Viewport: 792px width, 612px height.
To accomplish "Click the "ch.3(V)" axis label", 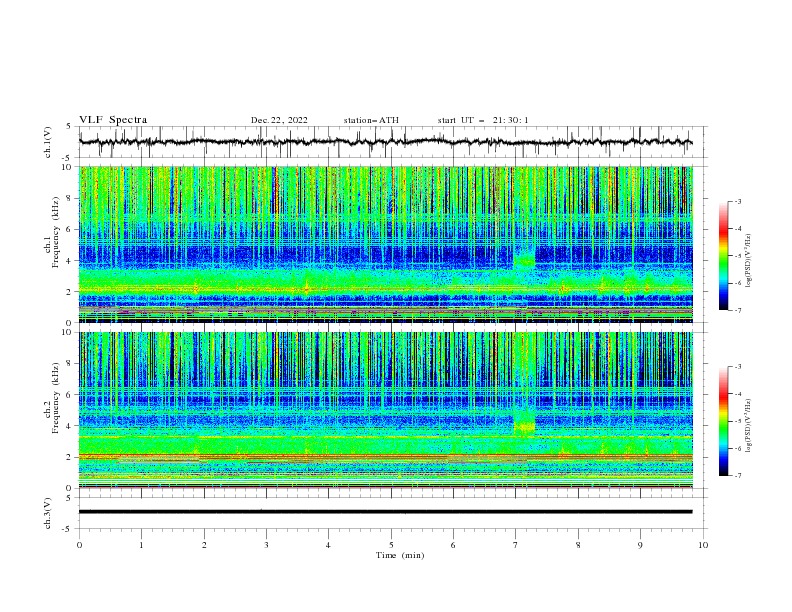I will pos(48,513).
